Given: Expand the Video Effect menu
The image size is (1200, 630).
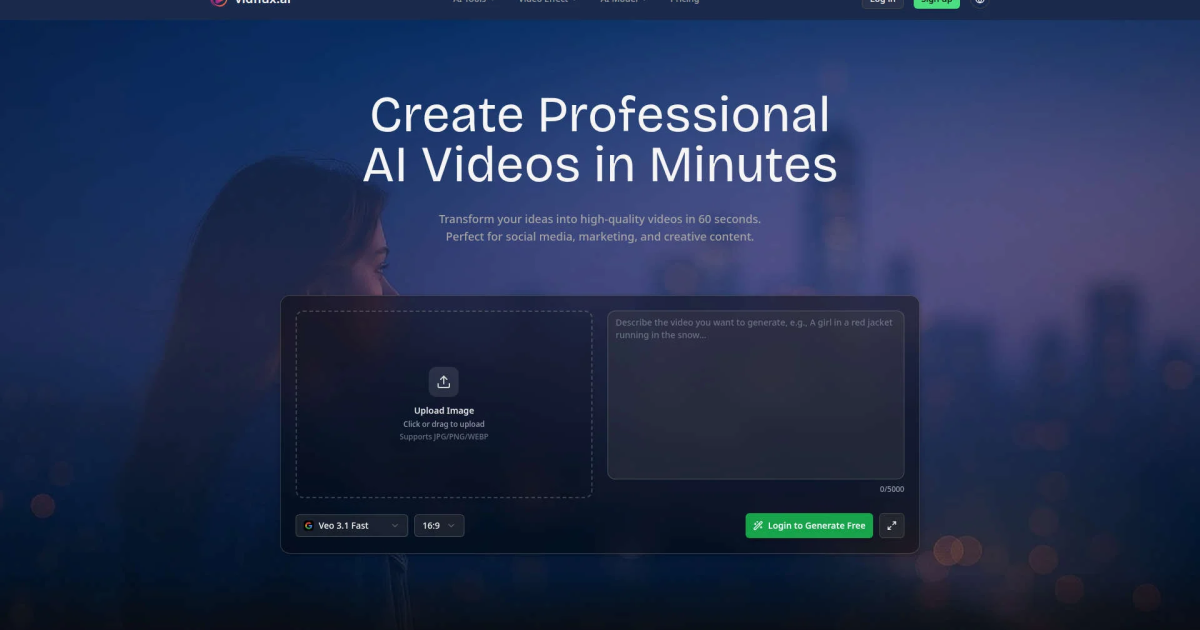Looking at the screenshot, I should pos(547,2).
